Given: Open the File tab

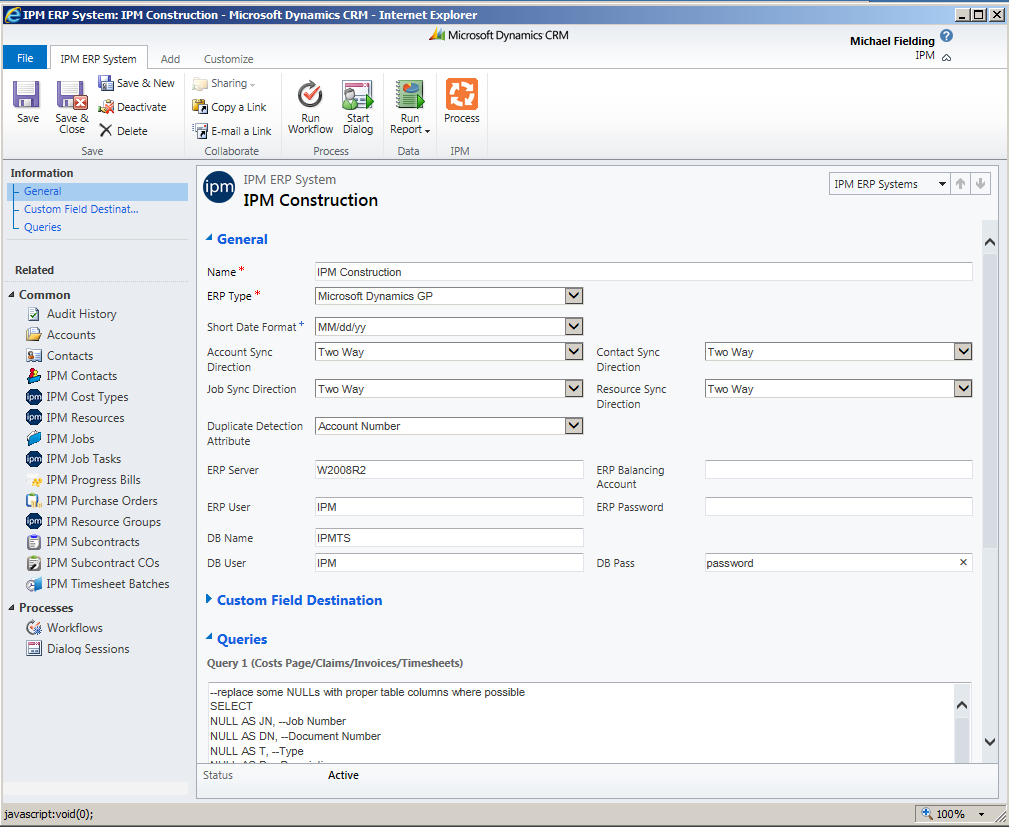Looking at the screenshot, I should [25, 58].
